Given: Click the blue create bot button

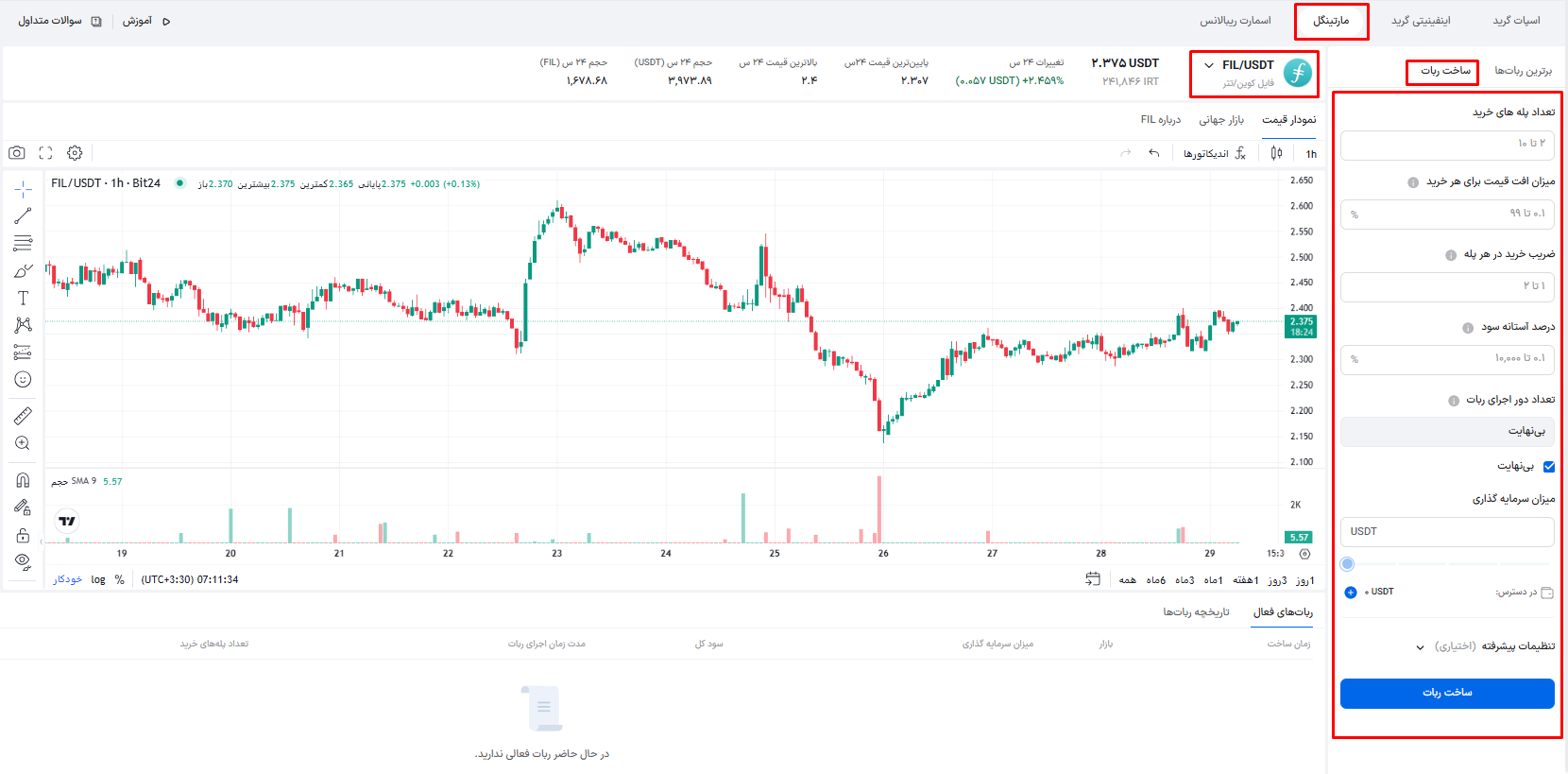Looking at the screenshot, I should pos(1447,693).
